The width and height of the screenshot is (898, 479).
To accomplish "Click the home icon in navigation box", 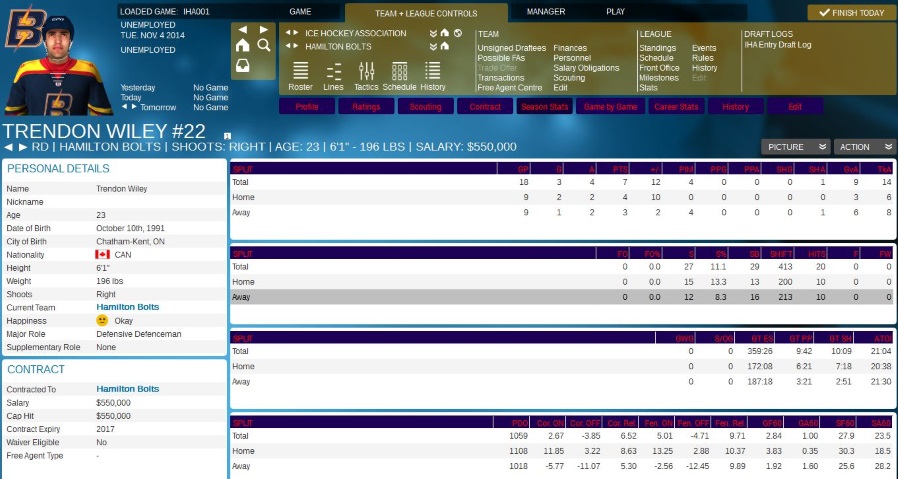I will click(x=243, y=46).
